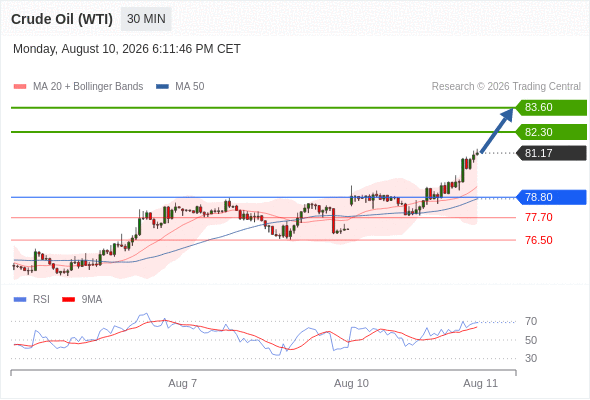The height and width of the screenshot is (400, 590).
Task: Click the 30 MIN timeframe badge
Action: [146, 19]
